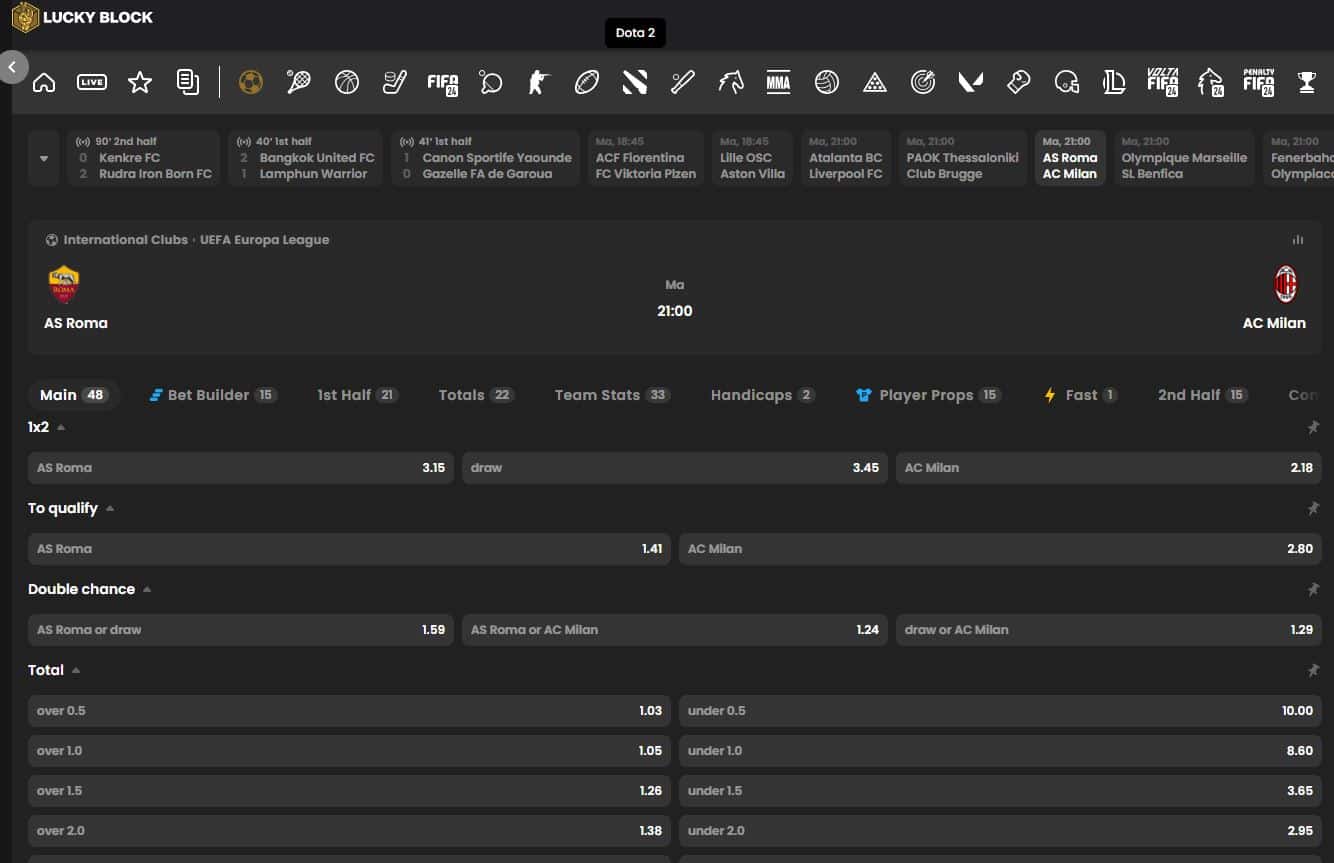Select the volleyball sport icon

pos(827,82)
